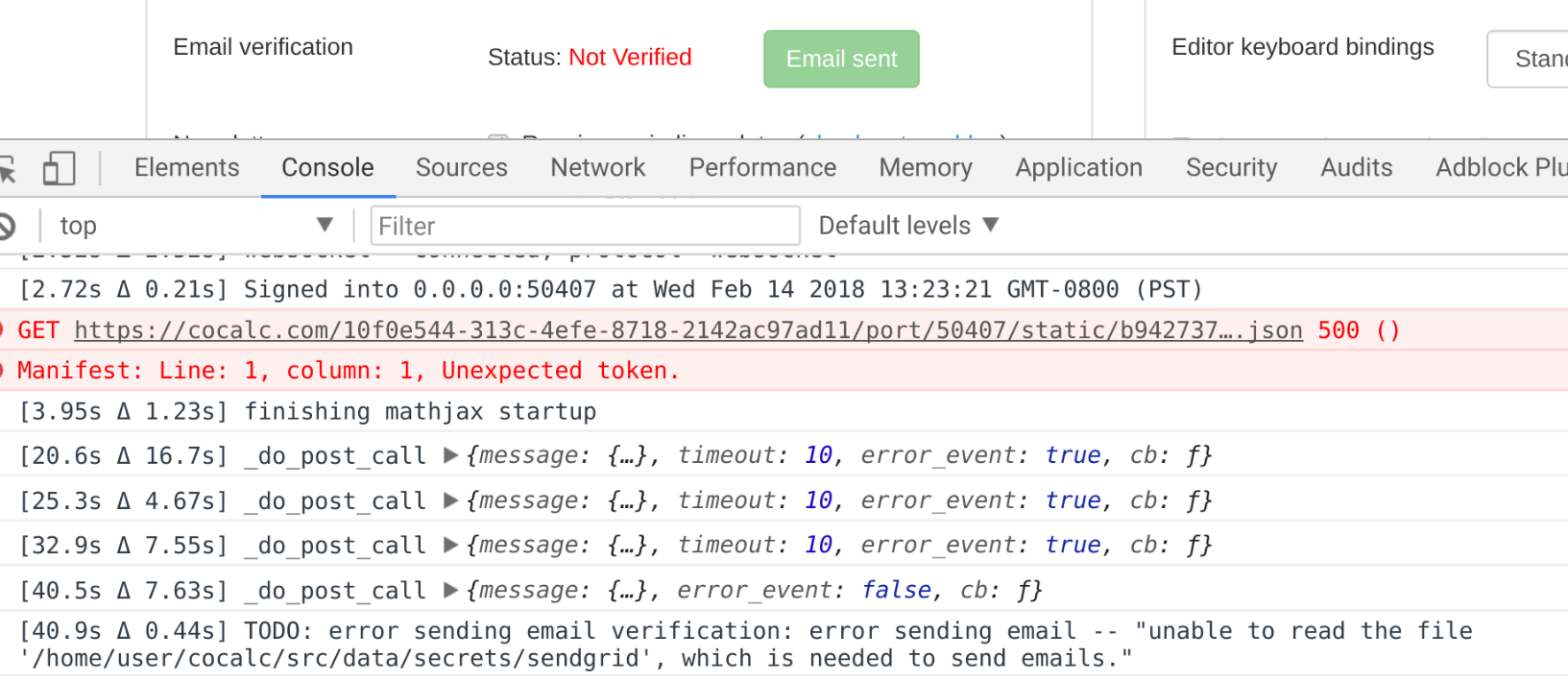Open the Elements panel
The image size is (1568, 682).
tap(186, 167)
